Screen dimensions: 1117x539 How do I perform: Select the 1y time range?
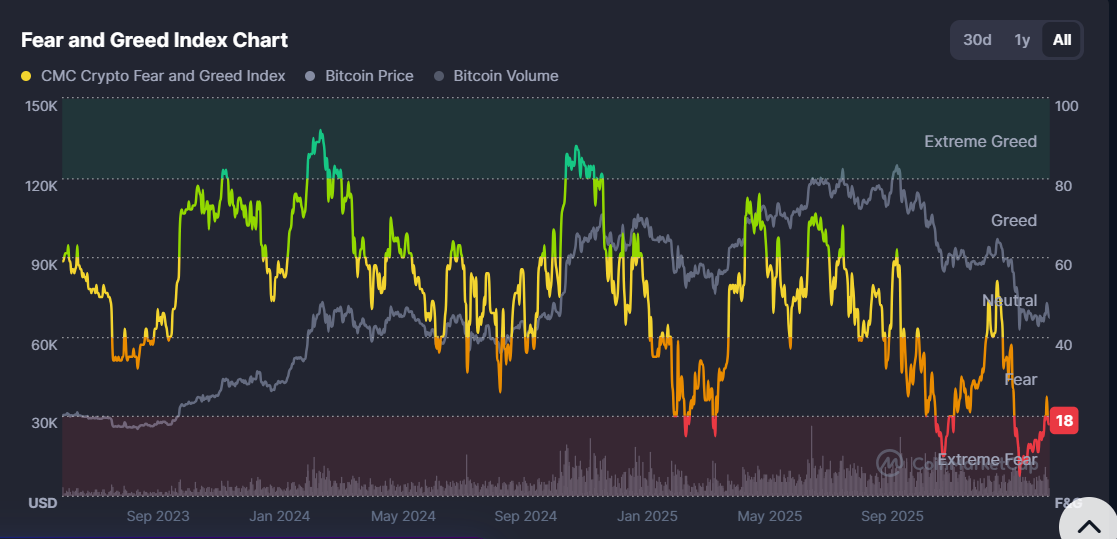1022,40
